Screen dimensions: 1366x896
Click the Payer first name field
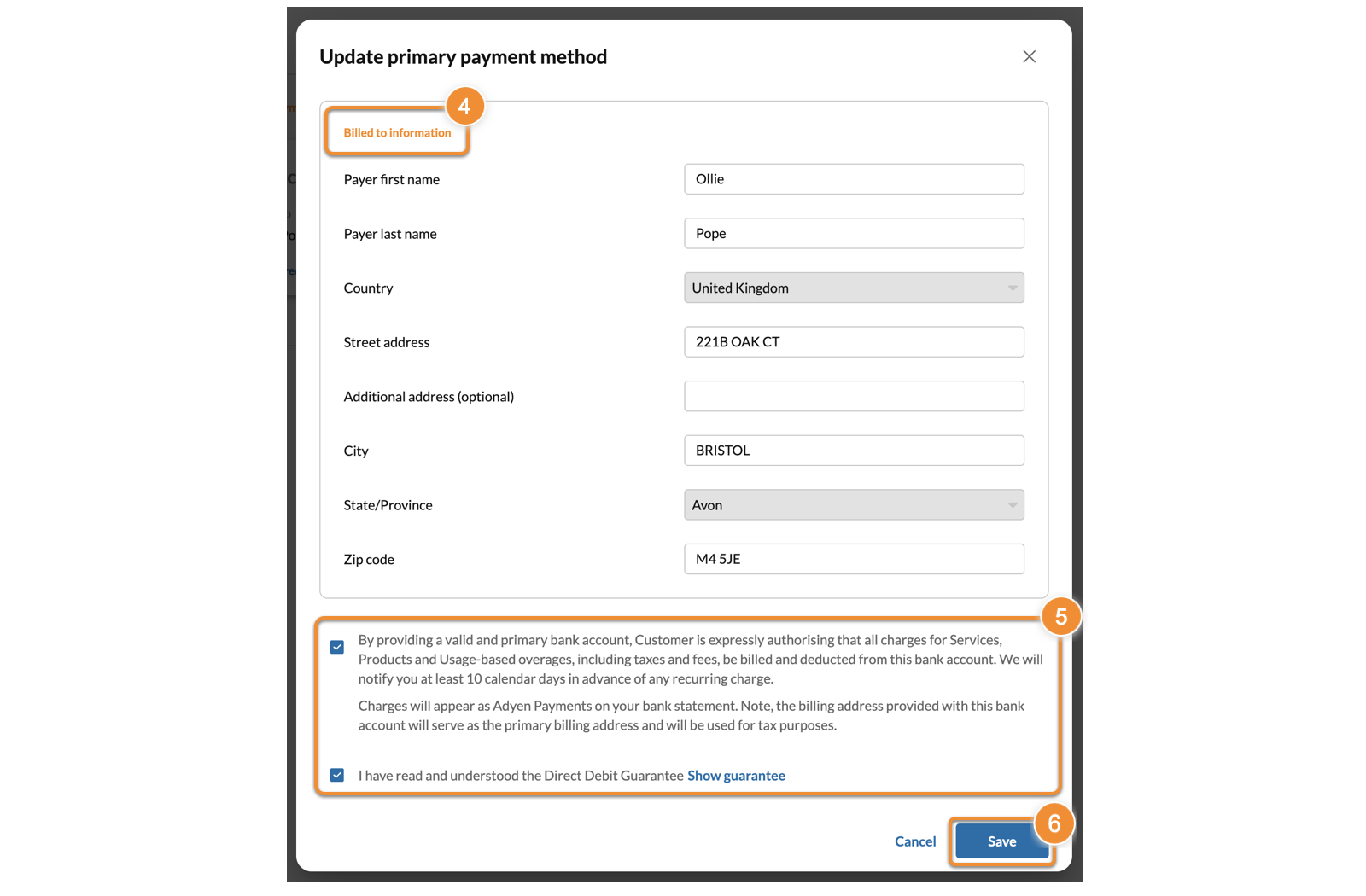click(x=853, y=179)
